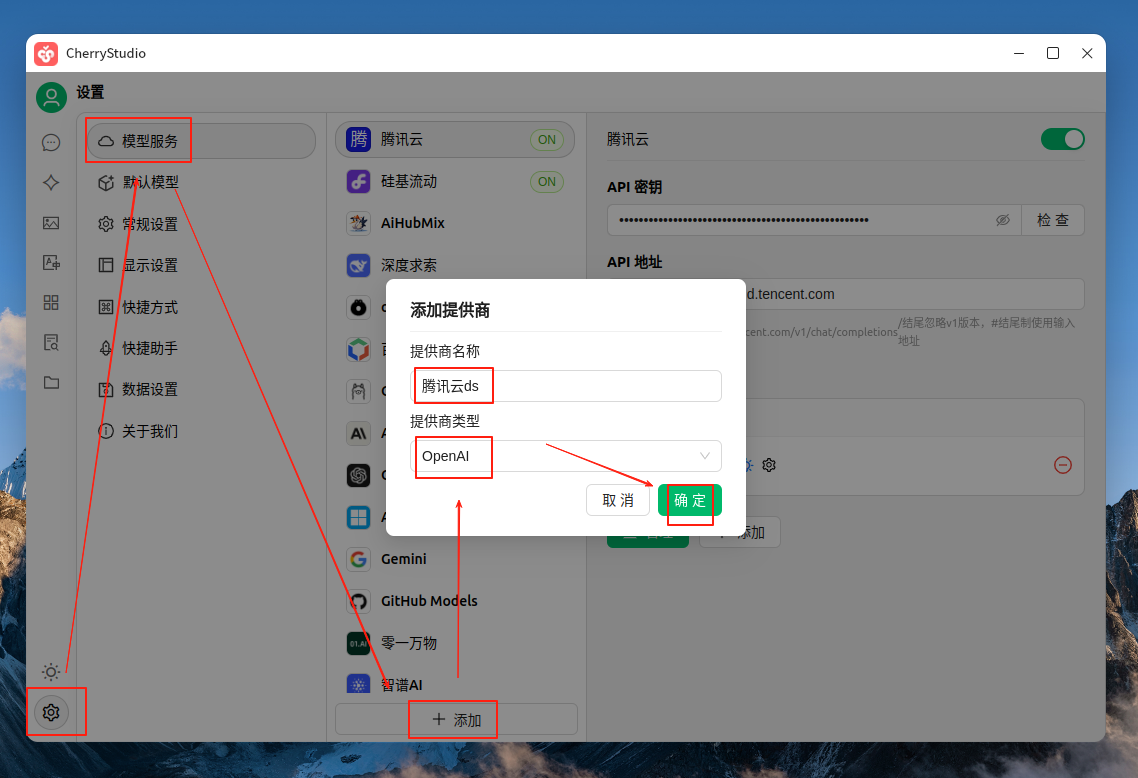Click the red remove model icon

click(1063, 465)
